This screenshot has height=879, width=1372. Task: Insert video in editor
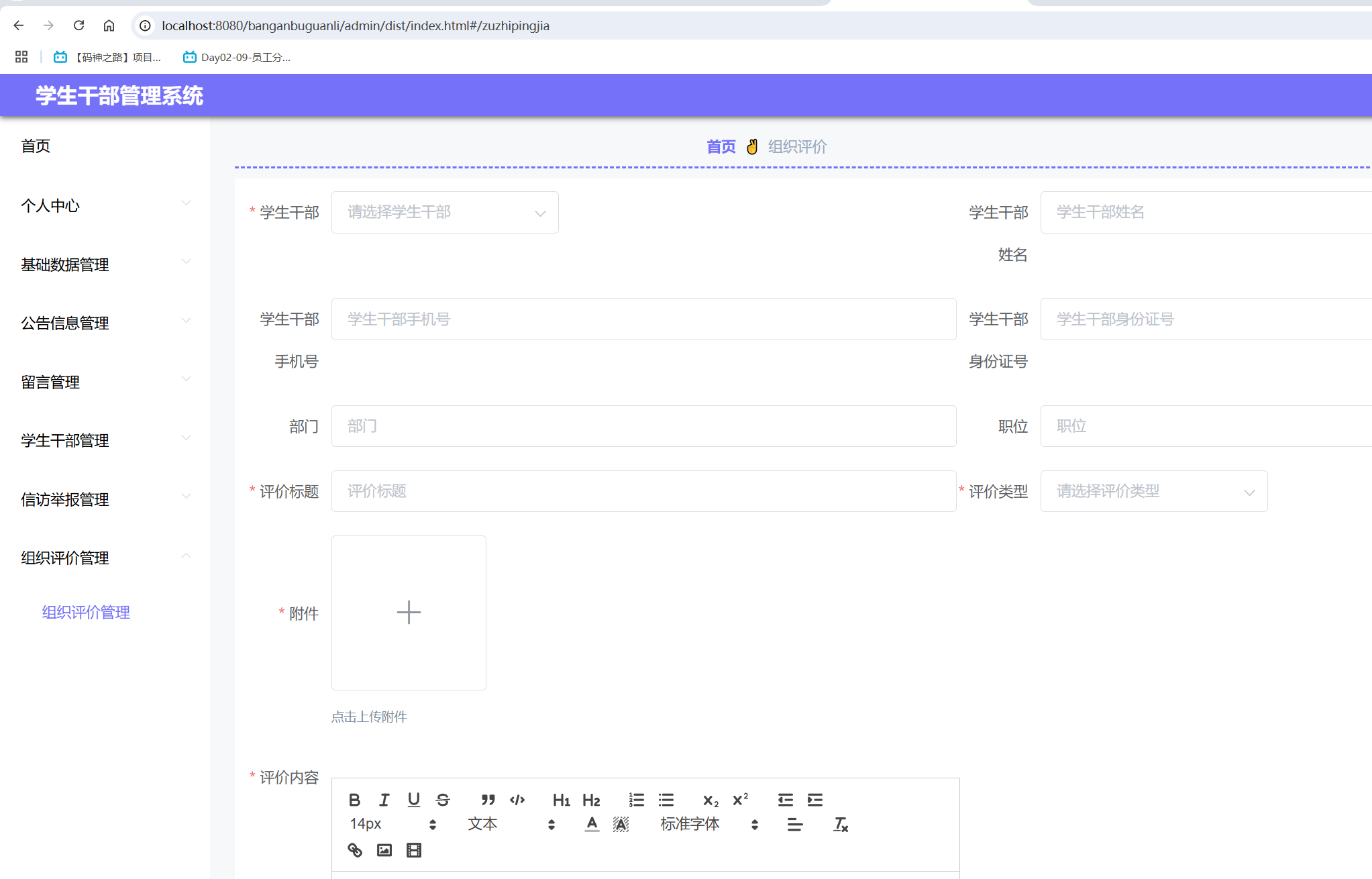pos(414,850)
